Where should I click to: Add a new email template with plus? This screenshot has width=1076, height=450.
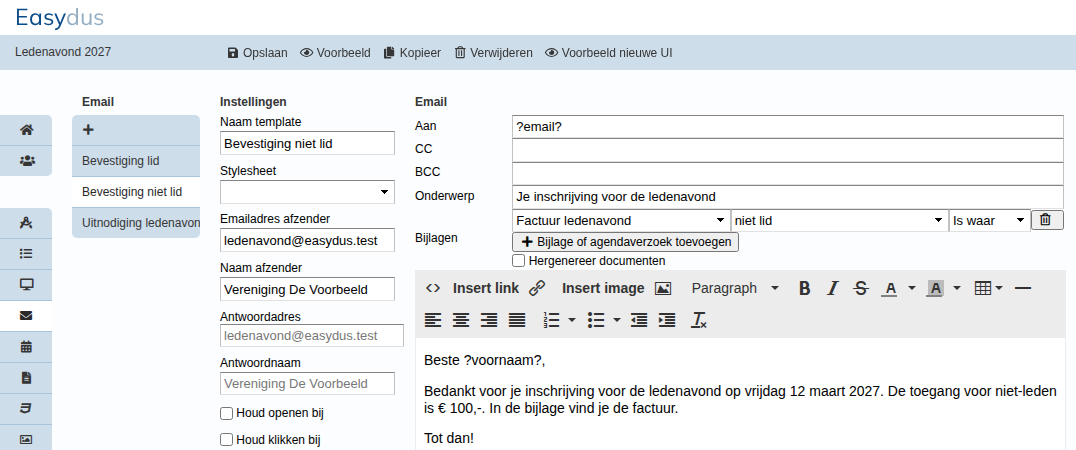coord(88,130)
